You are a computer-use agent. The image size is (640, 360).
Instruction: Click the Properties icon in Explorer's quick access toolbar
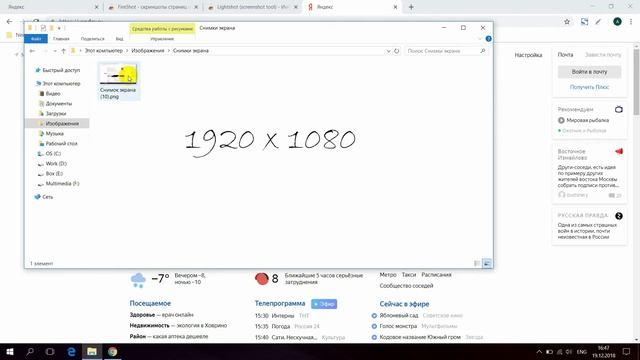[43, 28]
